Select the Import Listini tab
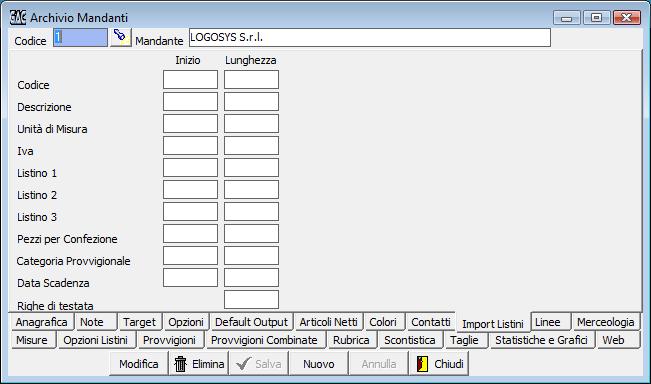651x384 pixels. [x=493, y=323]
